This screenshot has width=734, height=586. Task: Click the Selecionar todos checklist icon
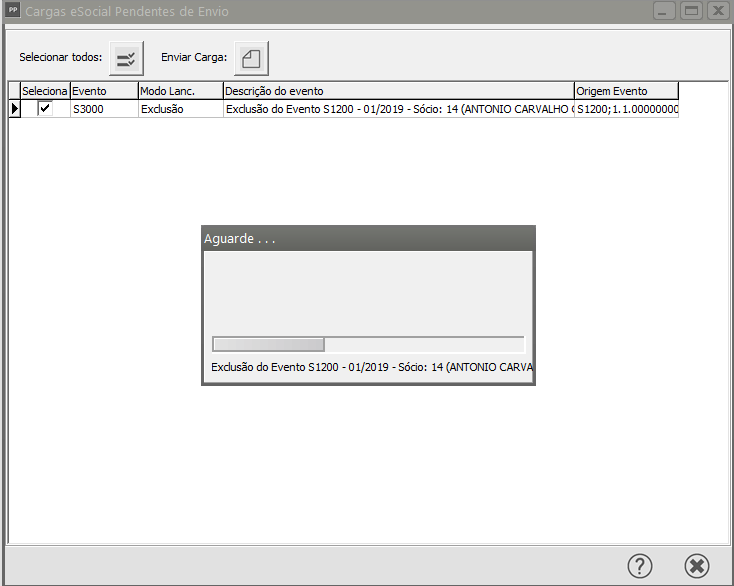click(x=126, y=58)
